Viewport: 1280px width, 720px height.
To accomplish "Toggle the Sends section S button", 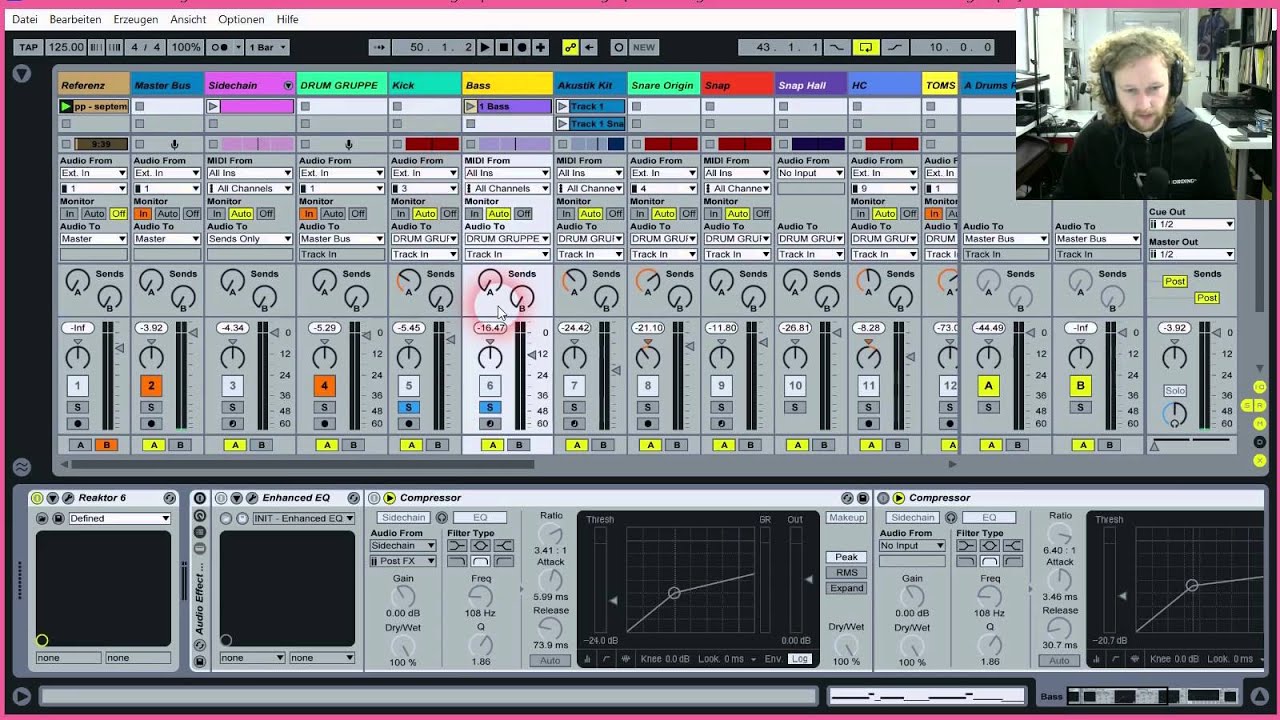I will coord(1248,405).
